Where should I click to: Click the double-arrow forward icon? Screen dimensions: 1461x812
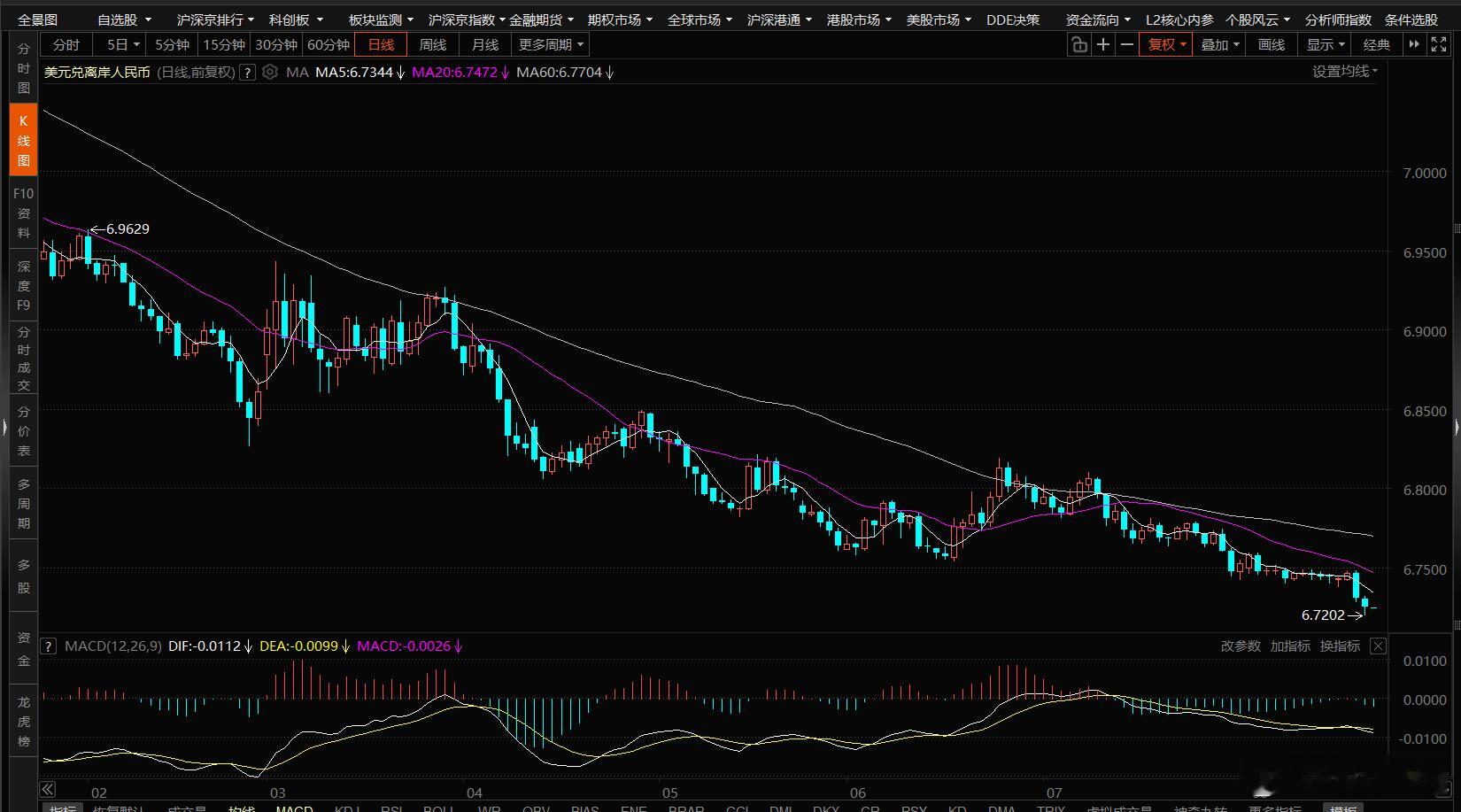[1414, 44]
